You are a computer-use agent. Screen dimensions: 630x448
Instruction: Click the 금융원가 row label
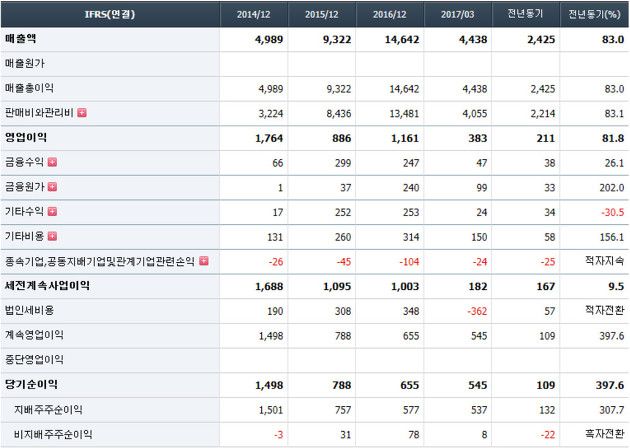pyautogui.click(x=25, y=187)
